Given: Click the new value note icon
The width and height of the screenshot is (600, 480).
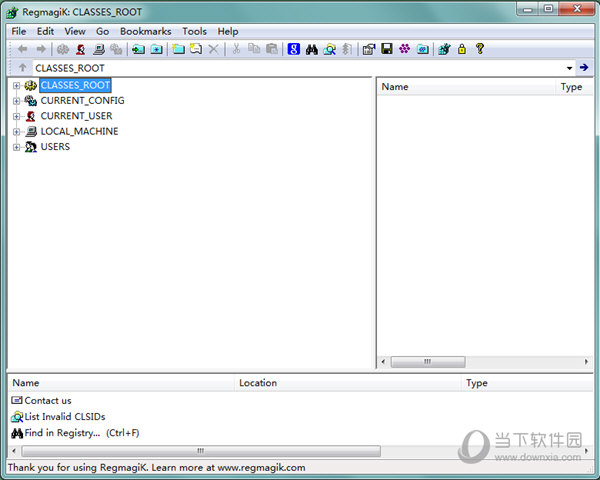Looking at the screenshot, I should click(x=196, y=49).
